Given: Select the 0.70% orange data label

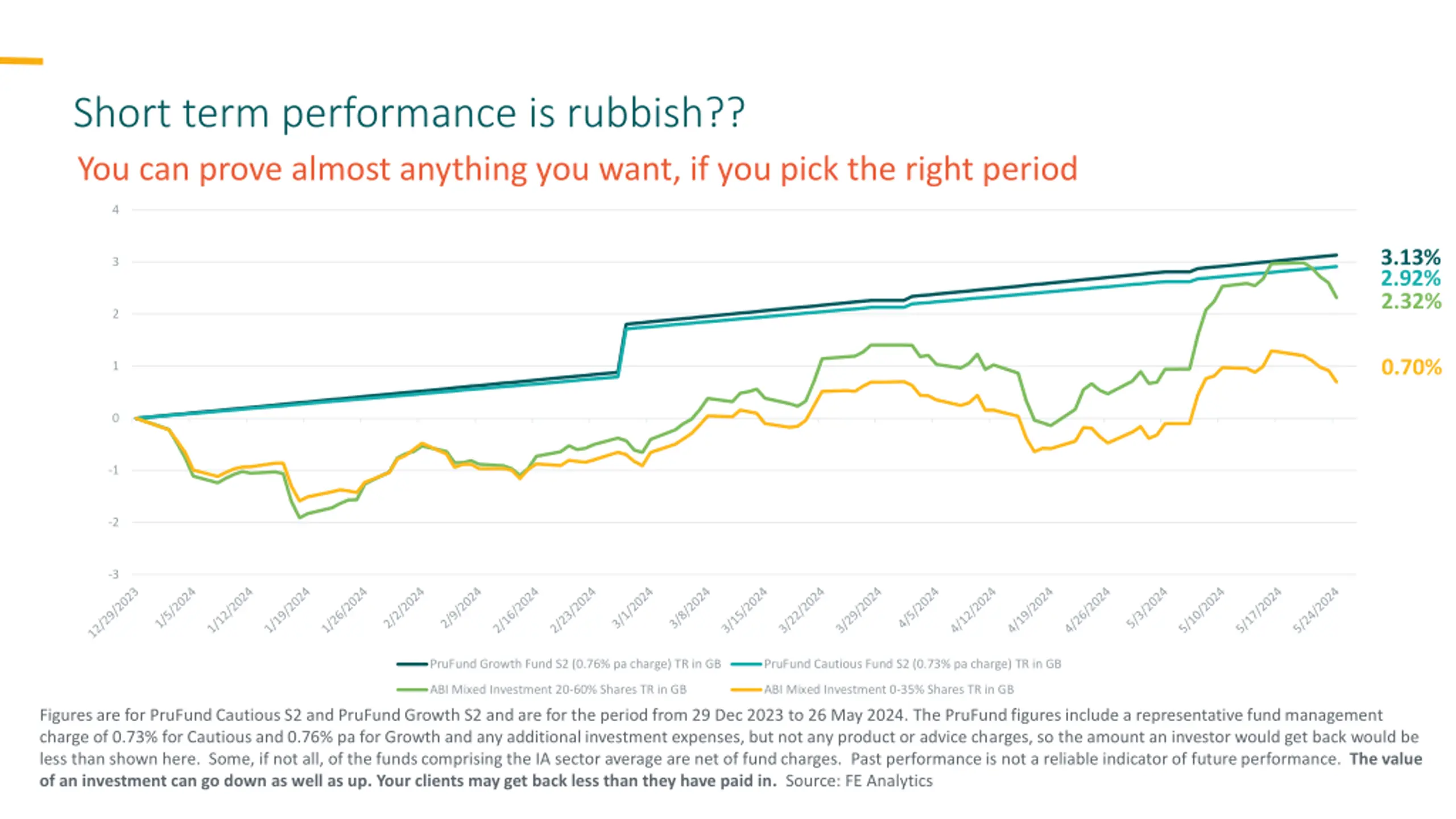Looking at the screenshot, I should pyautogui.click(x=1411, y=367).
